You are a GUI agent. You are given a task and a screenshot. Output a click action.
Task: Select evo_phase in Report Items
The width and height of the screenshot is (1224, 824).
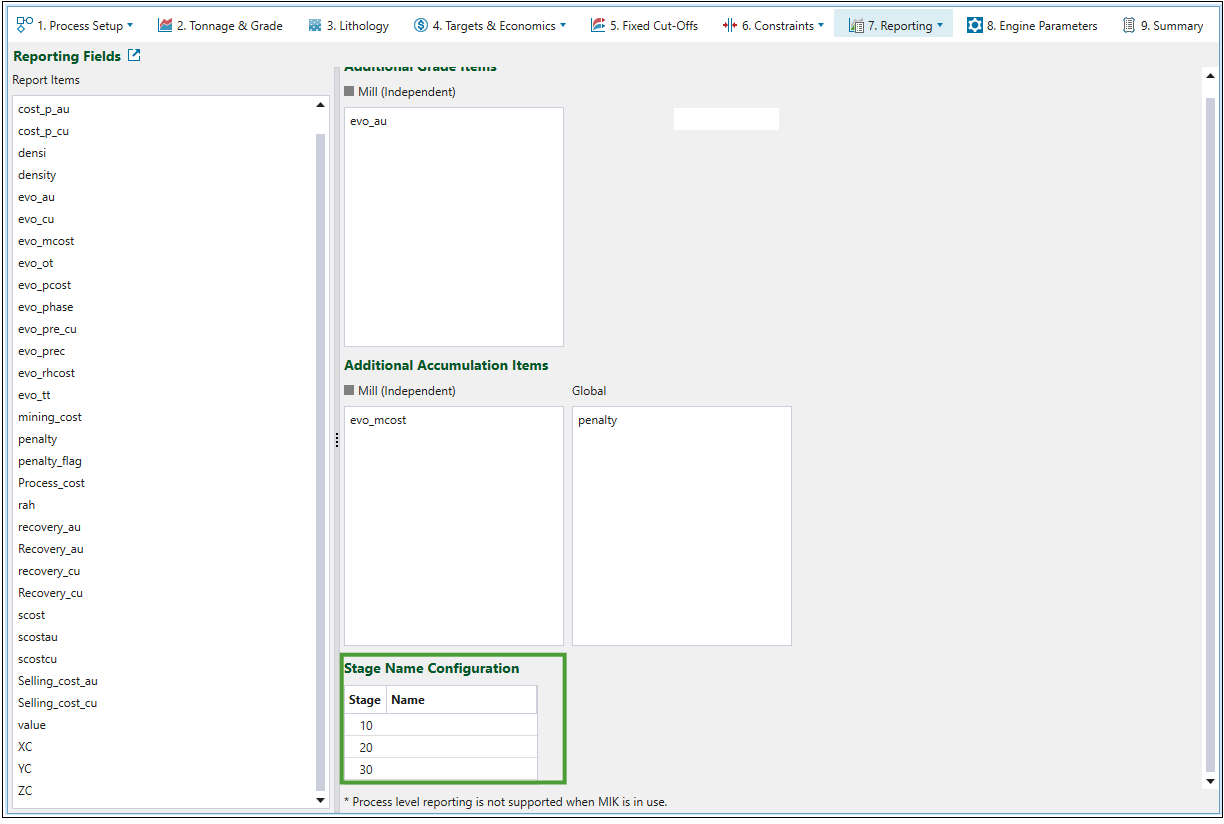(46, 307)
